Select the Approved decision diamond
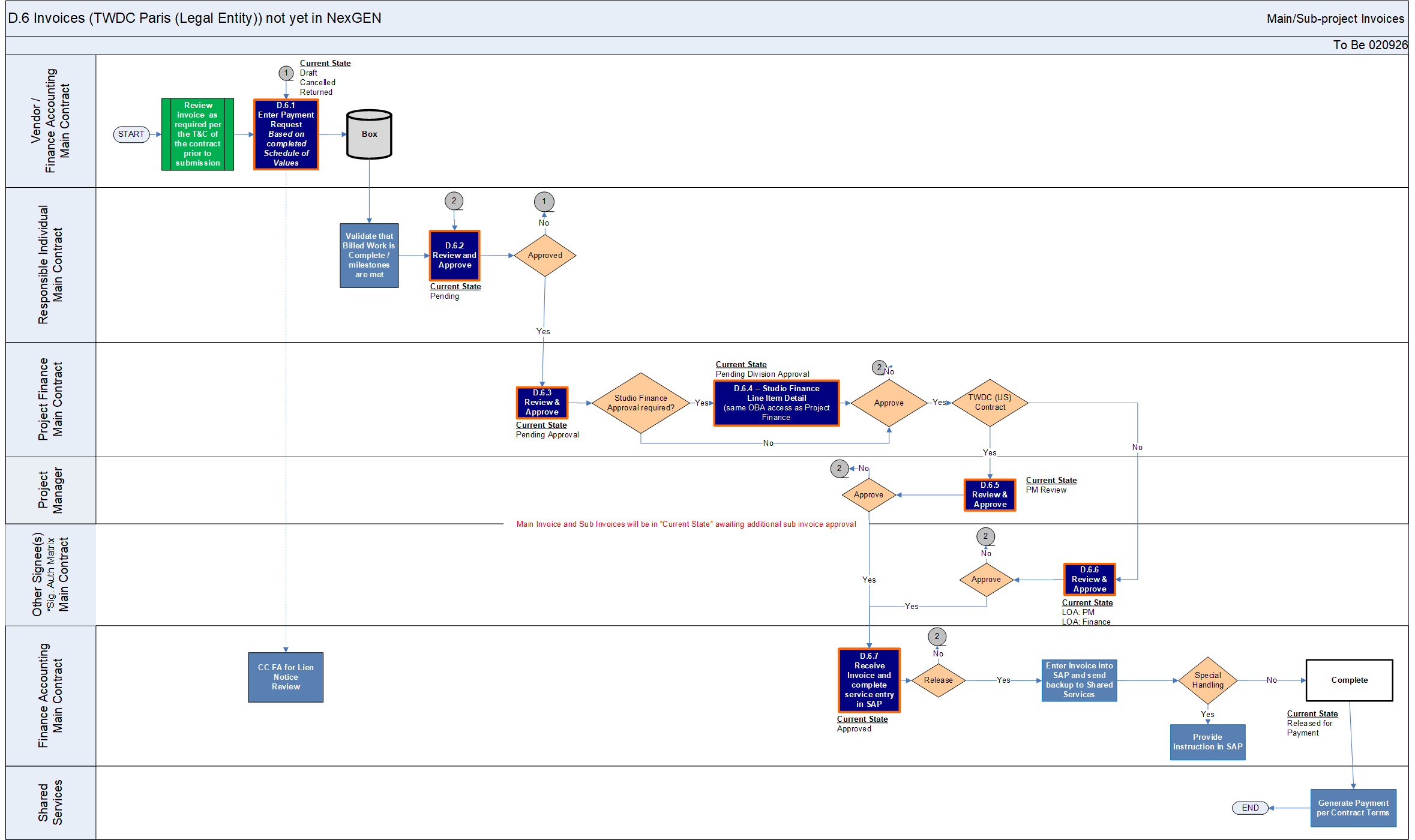The width and height of the screenshot is (1415, 840). (545, 256)
